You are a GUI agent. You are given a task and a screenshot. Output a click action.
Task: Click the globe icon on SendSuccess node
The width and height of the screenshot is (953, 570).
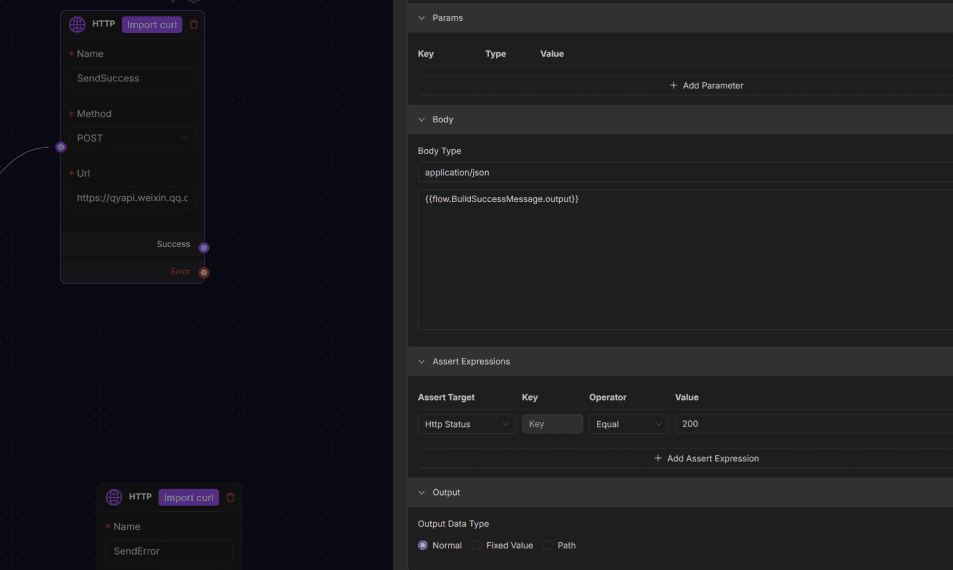point(77,24)
